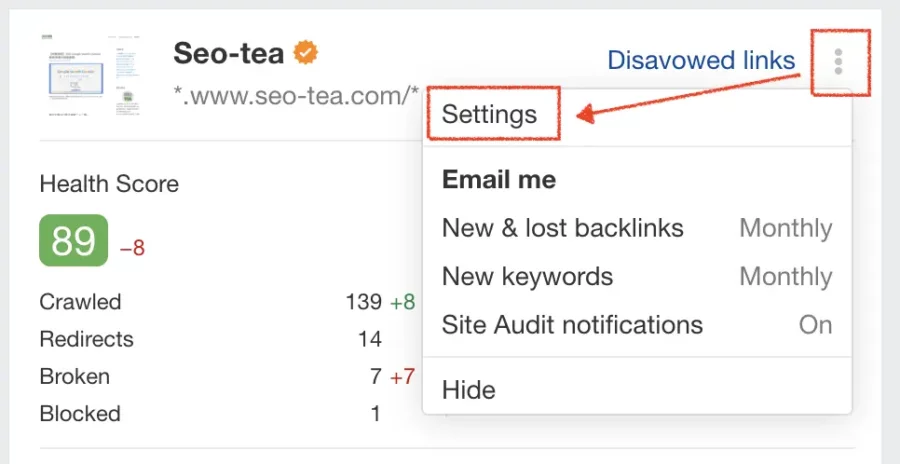Click the Crawled pages count 139
This screenshot has width=900, height=464.
point(363,301)
